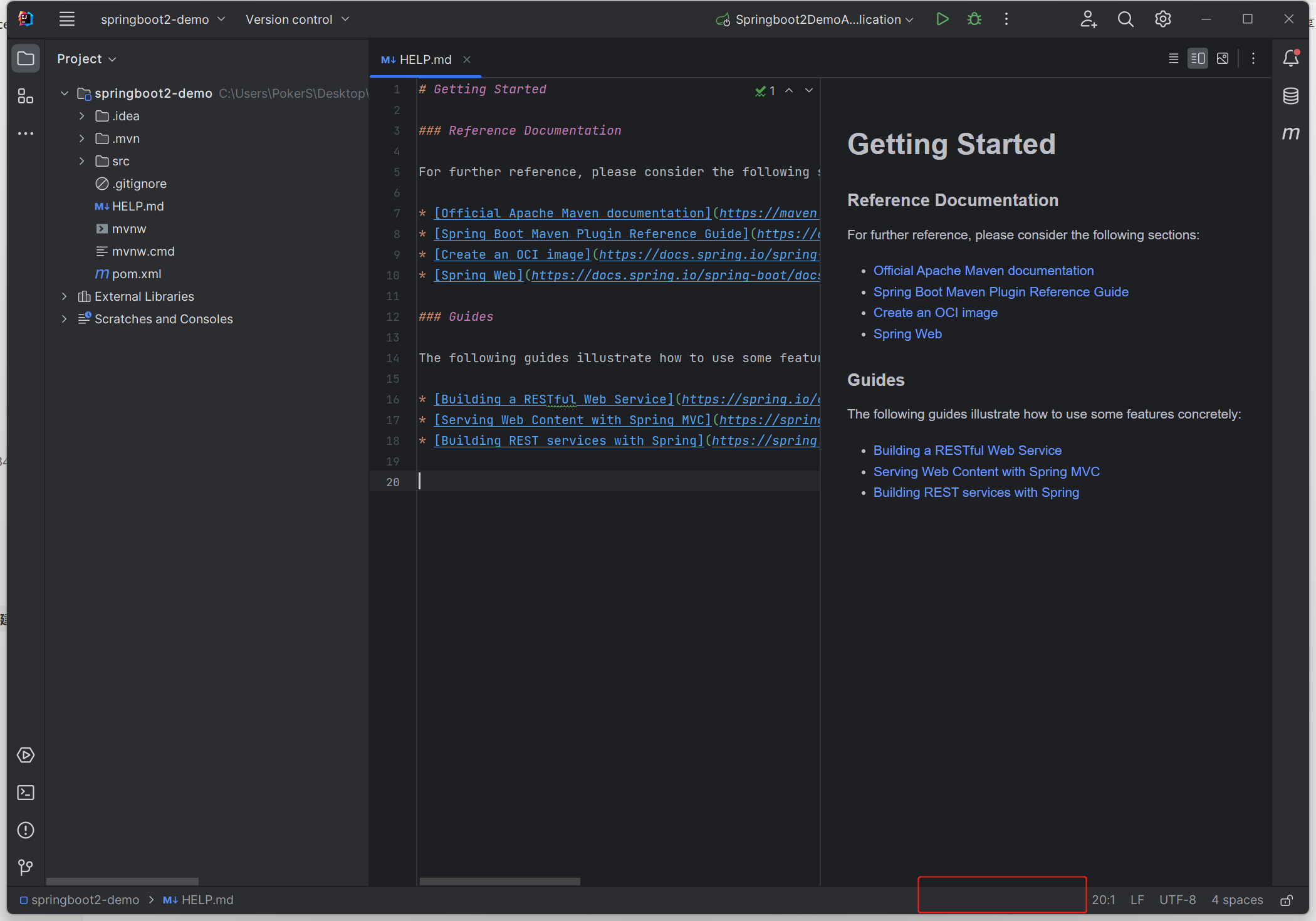Change the LF line separator setting
1316x921 pixels.
[x=1137, y=900]
